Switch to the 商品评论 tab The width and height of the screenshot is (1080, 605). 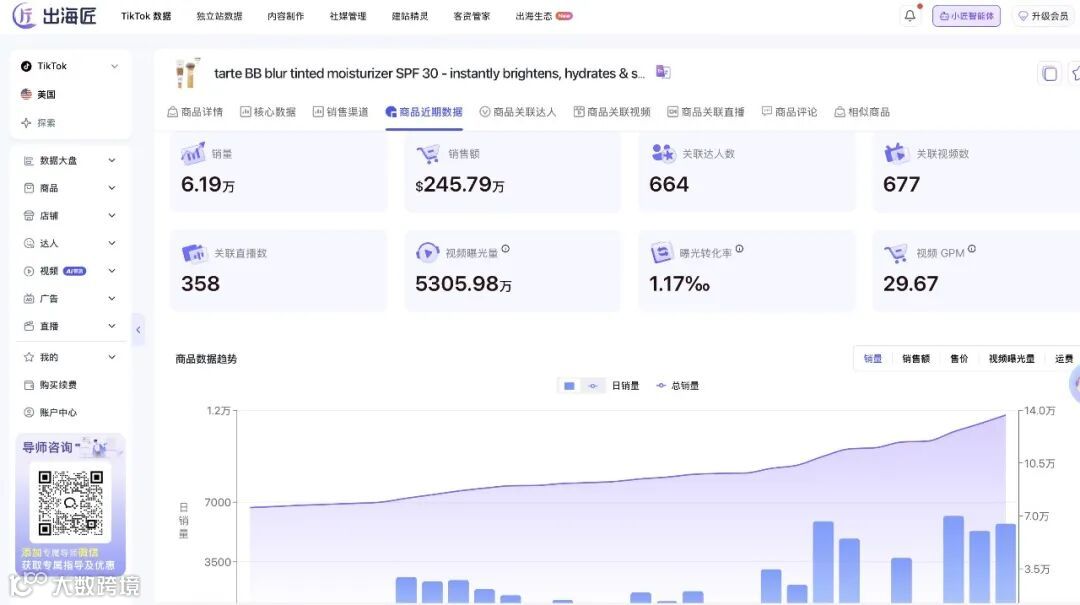pos(789,112)
